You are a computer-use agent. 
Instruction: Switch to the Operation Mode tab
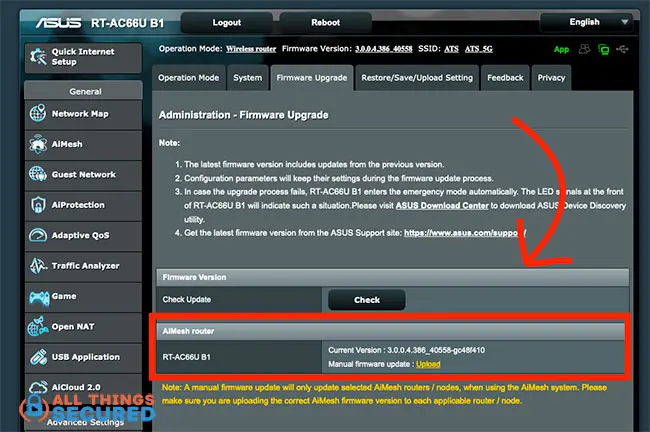coord(189,78)
